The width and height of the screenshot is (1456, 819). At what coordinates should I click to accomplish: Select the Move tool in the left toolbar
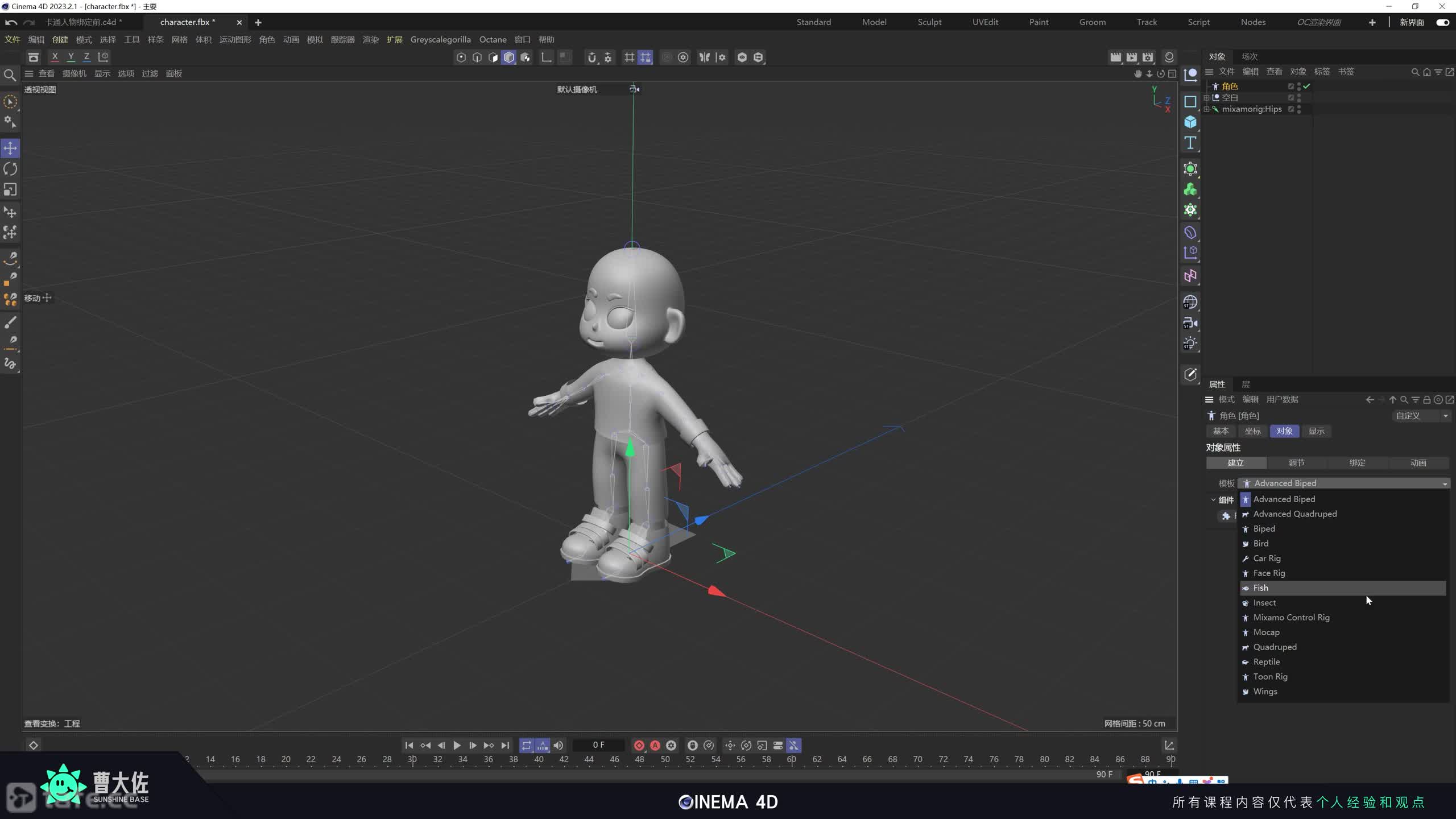pos(10,148)
